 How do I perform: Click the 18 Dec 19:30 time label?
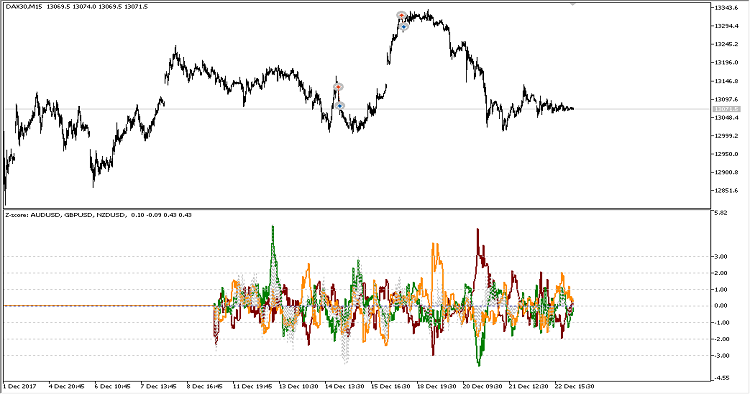click(436, 386)
